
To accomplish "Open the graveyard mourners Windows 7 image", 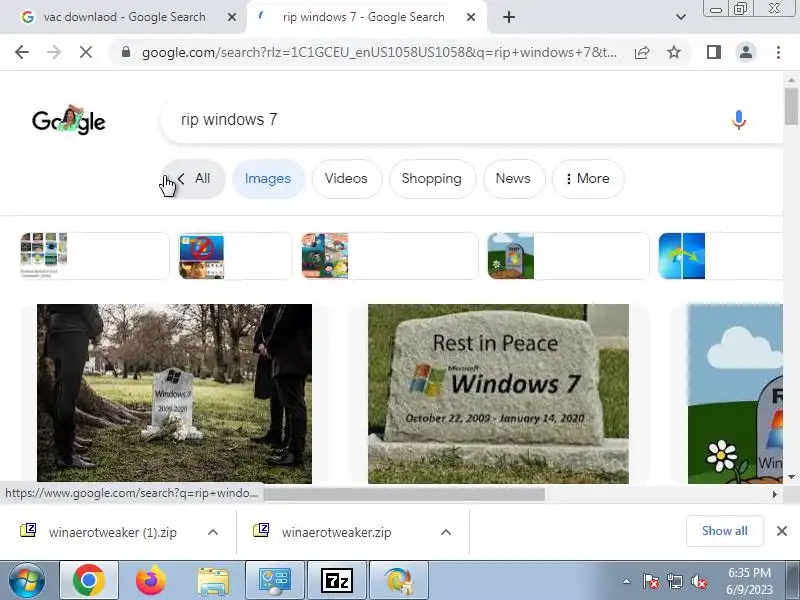I will click(x=174, y=393).
